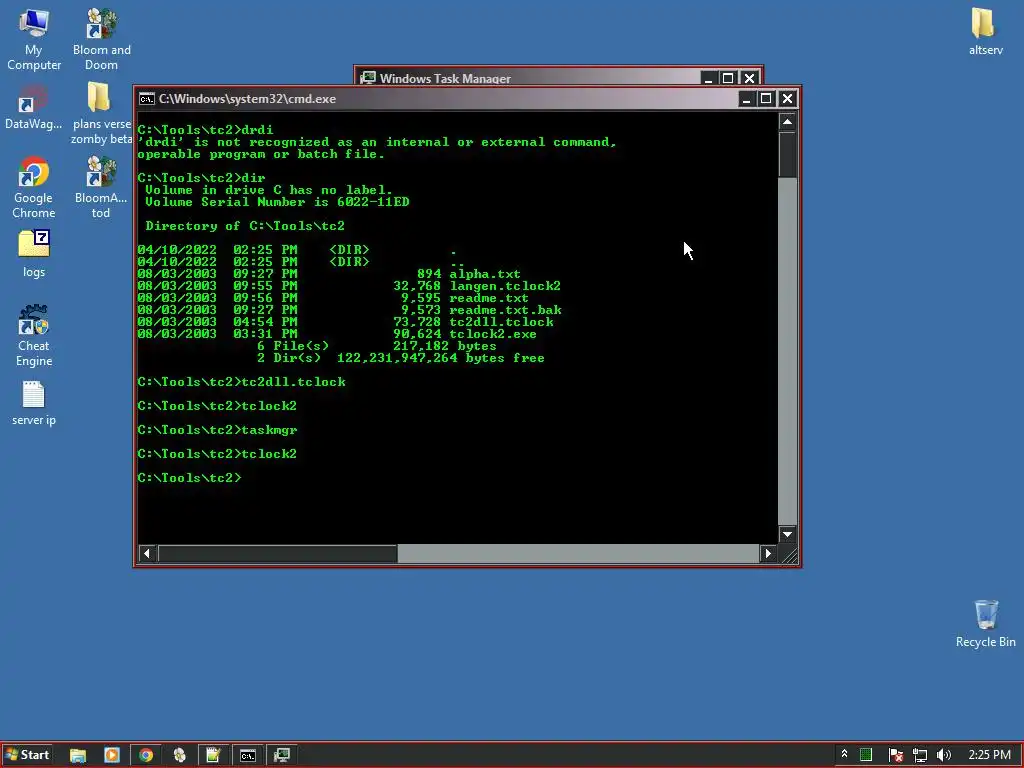Open the Action Center flag tray icon
The height and width of the screenshot is (768, 1024).
[896, 755]
